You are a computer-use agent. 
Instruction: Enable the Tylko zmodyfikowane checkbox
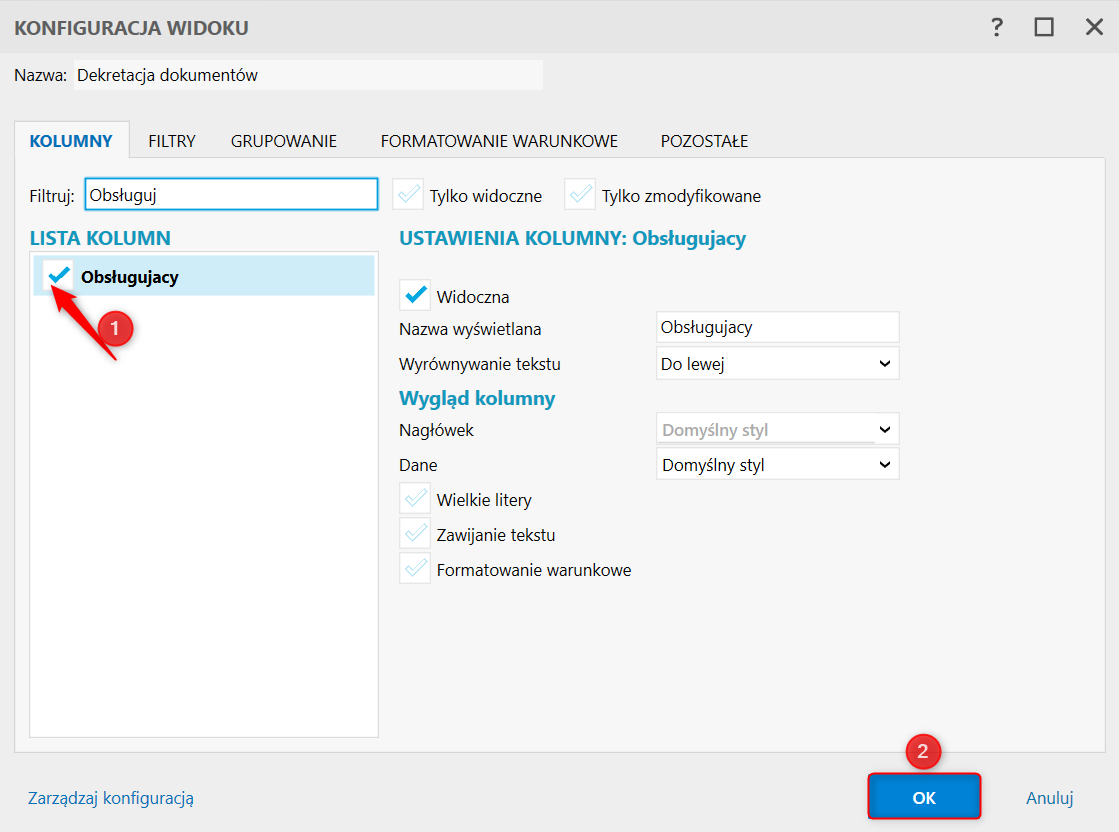click(580, 195)
